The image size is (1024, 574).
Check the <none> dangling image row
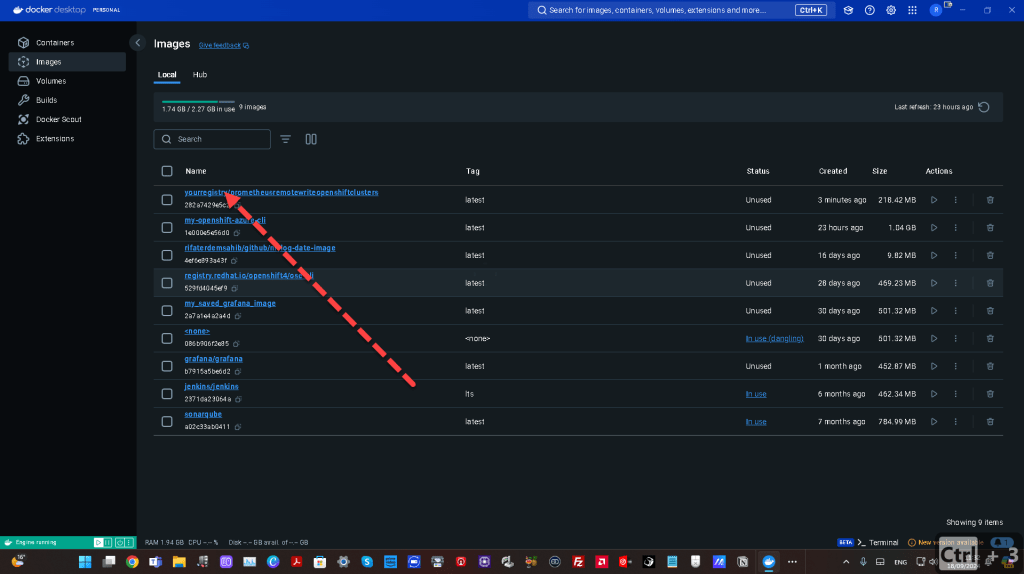pyautogui.click(x=167, y=338)
